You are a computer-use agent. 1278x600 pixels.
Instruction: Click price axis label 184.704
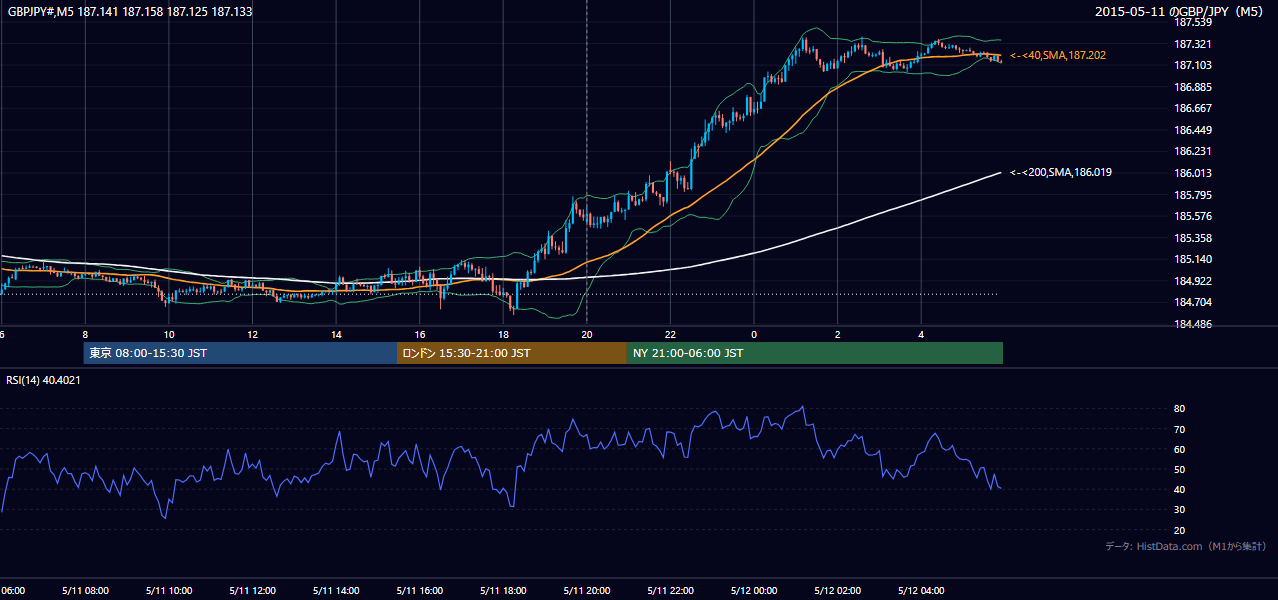(x=1192, y=302)
